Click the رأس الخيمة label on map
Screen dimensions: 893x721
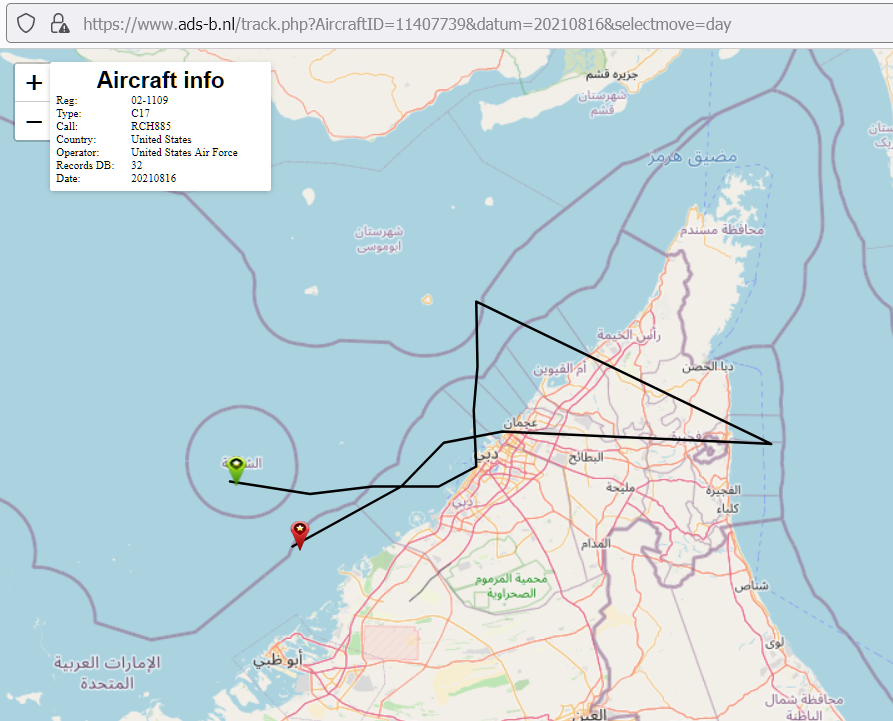click(629, 335)
